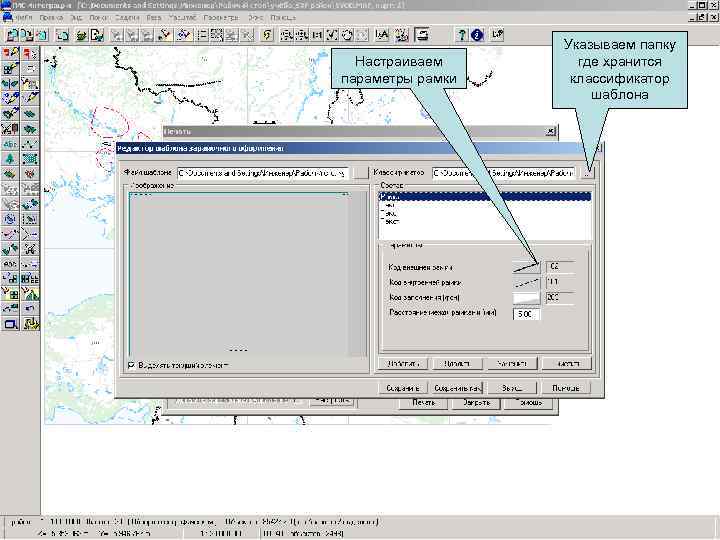This screenshot has width=720, height=540.
Task: Click the Сохранить button
Action: tap(403, 388)
